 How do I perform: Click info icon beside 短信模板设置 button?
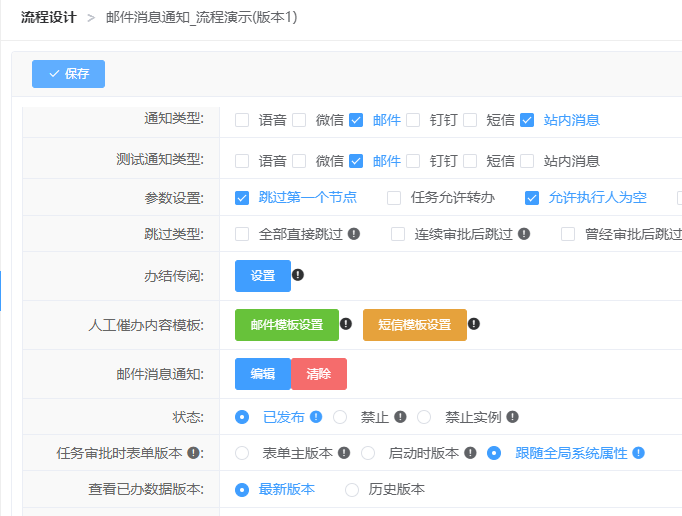(x=474, y=324)
